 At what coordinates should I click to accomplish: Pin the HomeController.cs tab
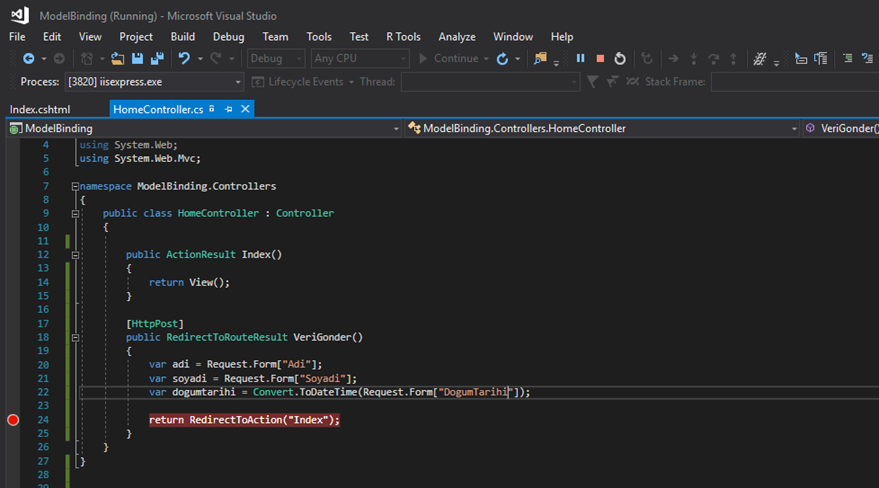[x=228, y=109]
